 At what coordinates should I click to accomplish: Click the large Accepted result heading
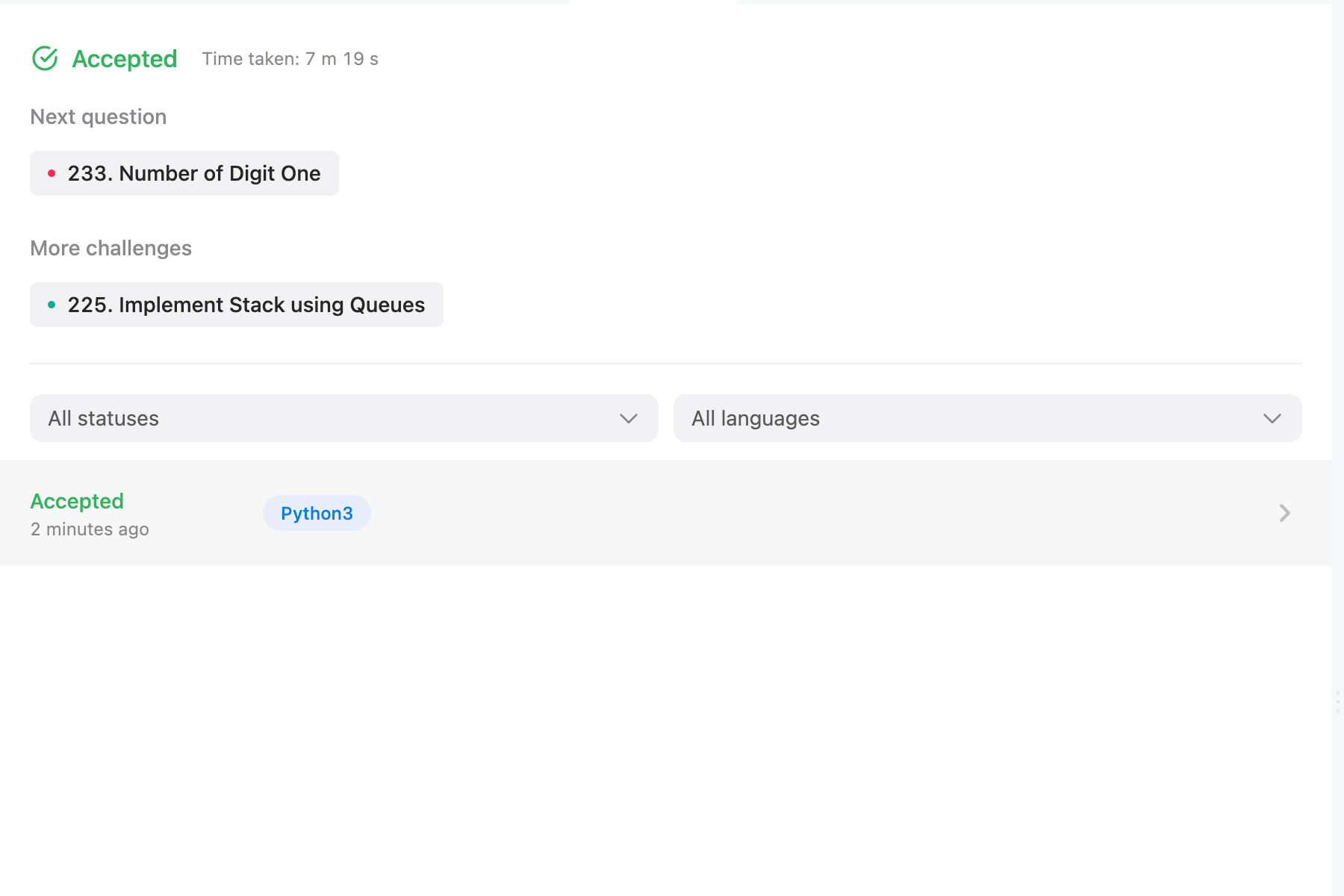(125, 59)
